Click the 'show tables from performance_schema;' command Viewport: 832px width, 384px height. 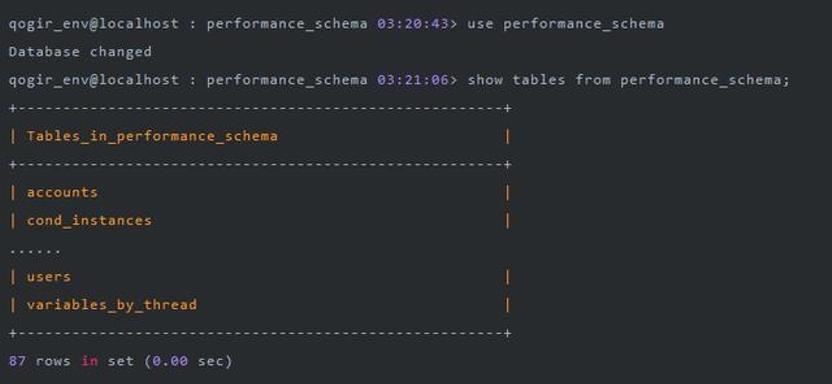click(x=628, y=80)
